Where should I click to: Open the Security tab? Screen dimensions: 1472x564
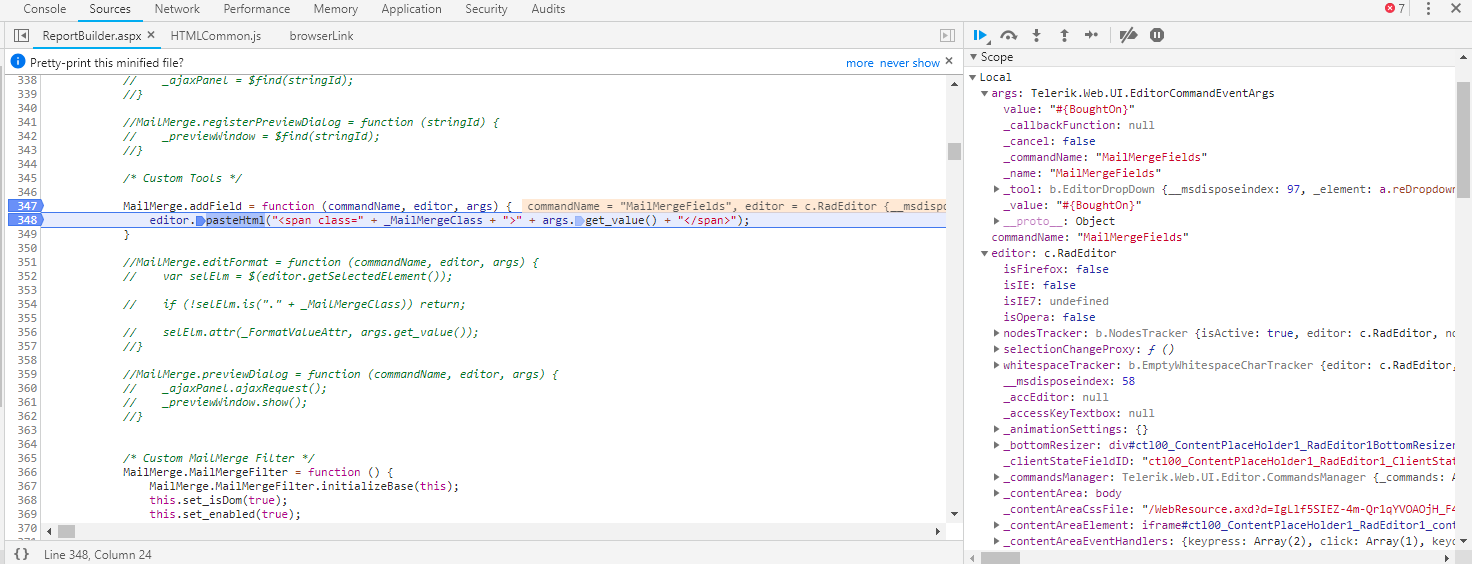coord(486,9)
